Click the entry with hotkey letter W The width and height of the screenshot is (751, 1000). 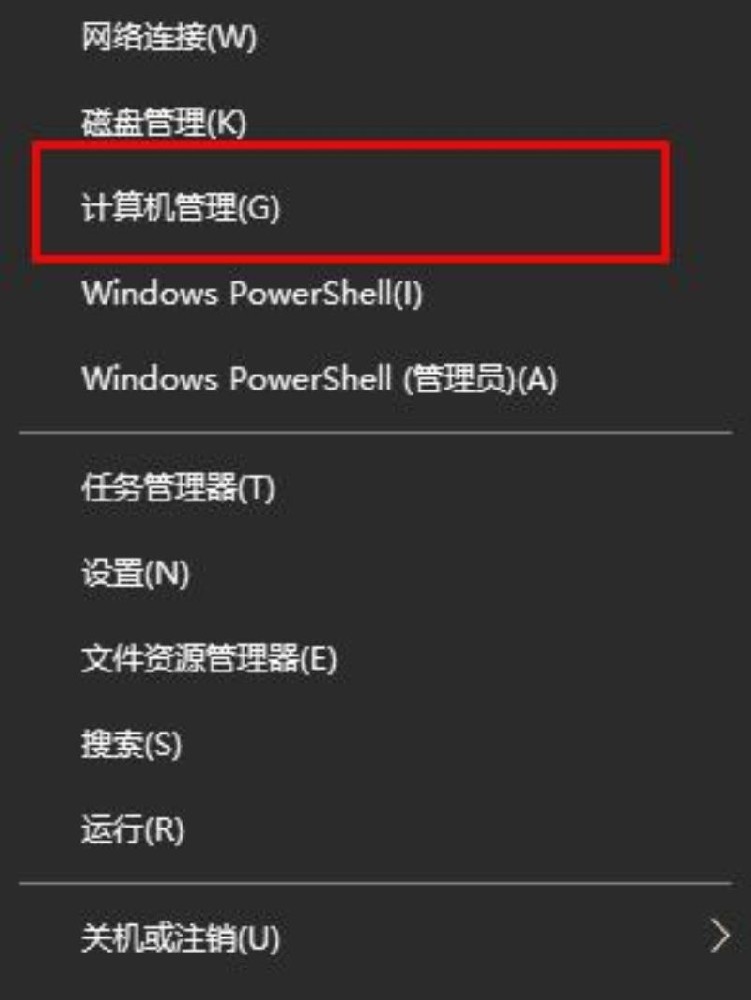[376, 37]
